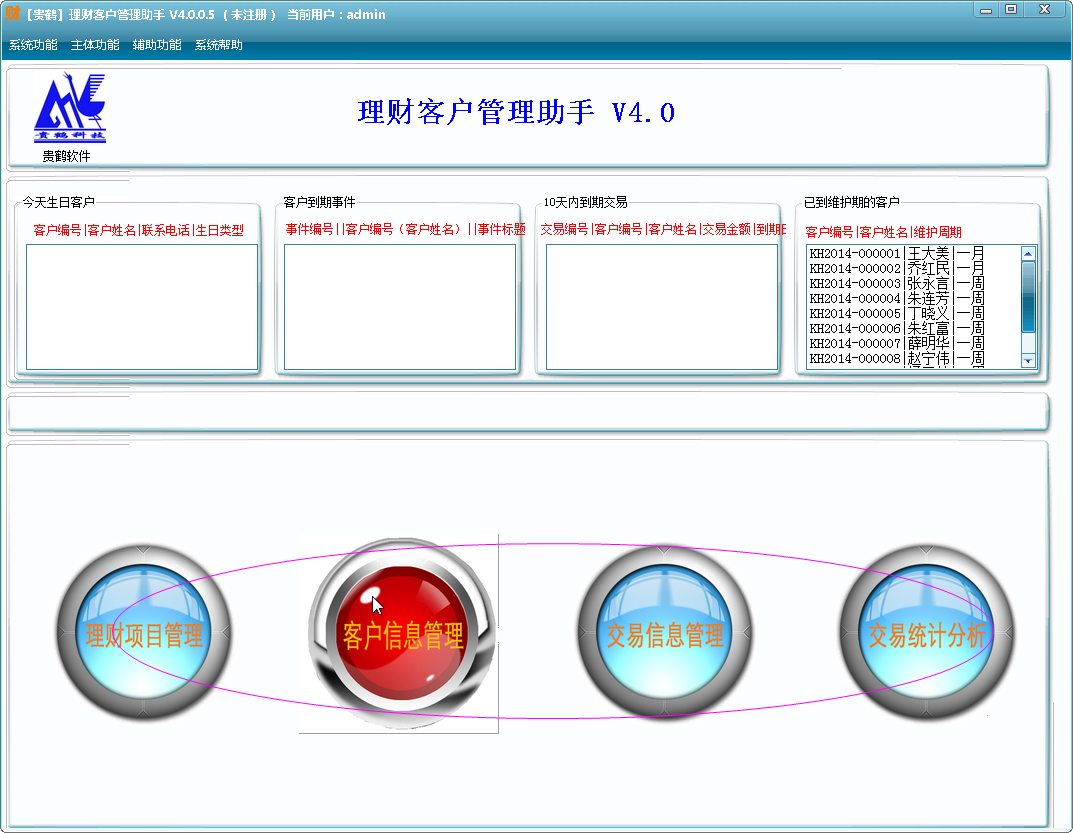
Task: Select row KH2014-000001 王大美
Action: 914,253
